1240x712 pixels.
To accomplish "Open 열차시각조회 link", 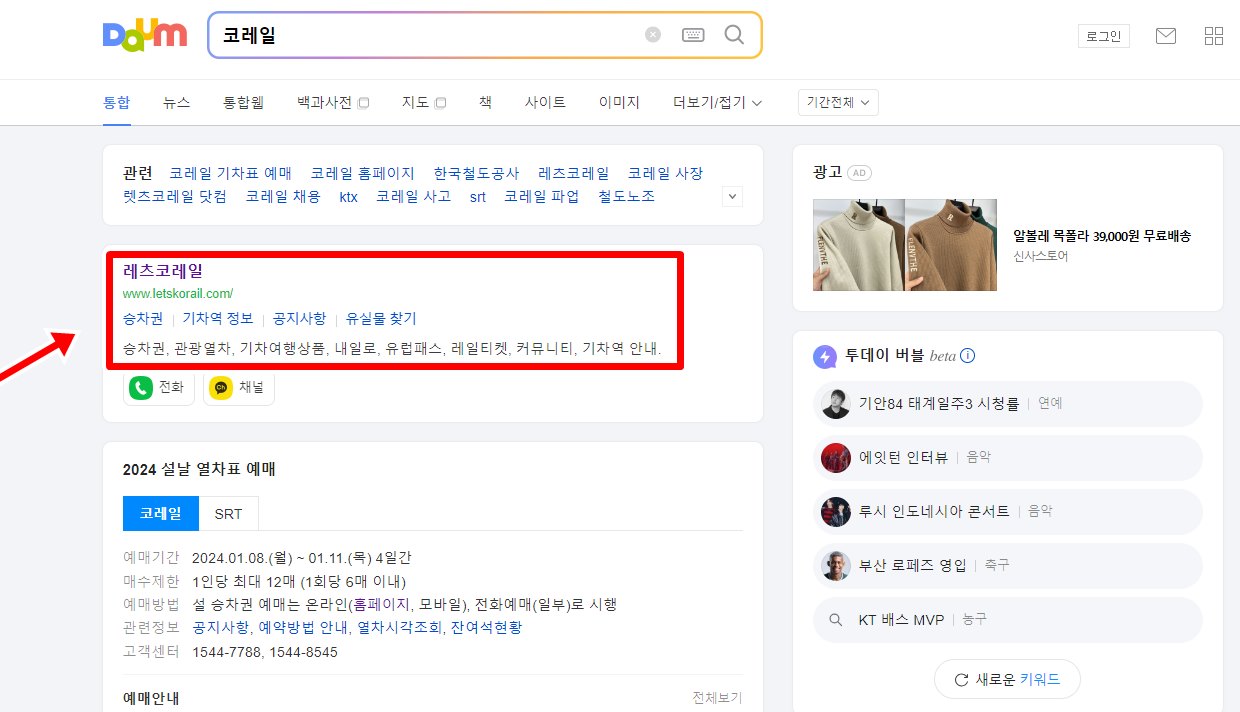I will tap(400, 627).
